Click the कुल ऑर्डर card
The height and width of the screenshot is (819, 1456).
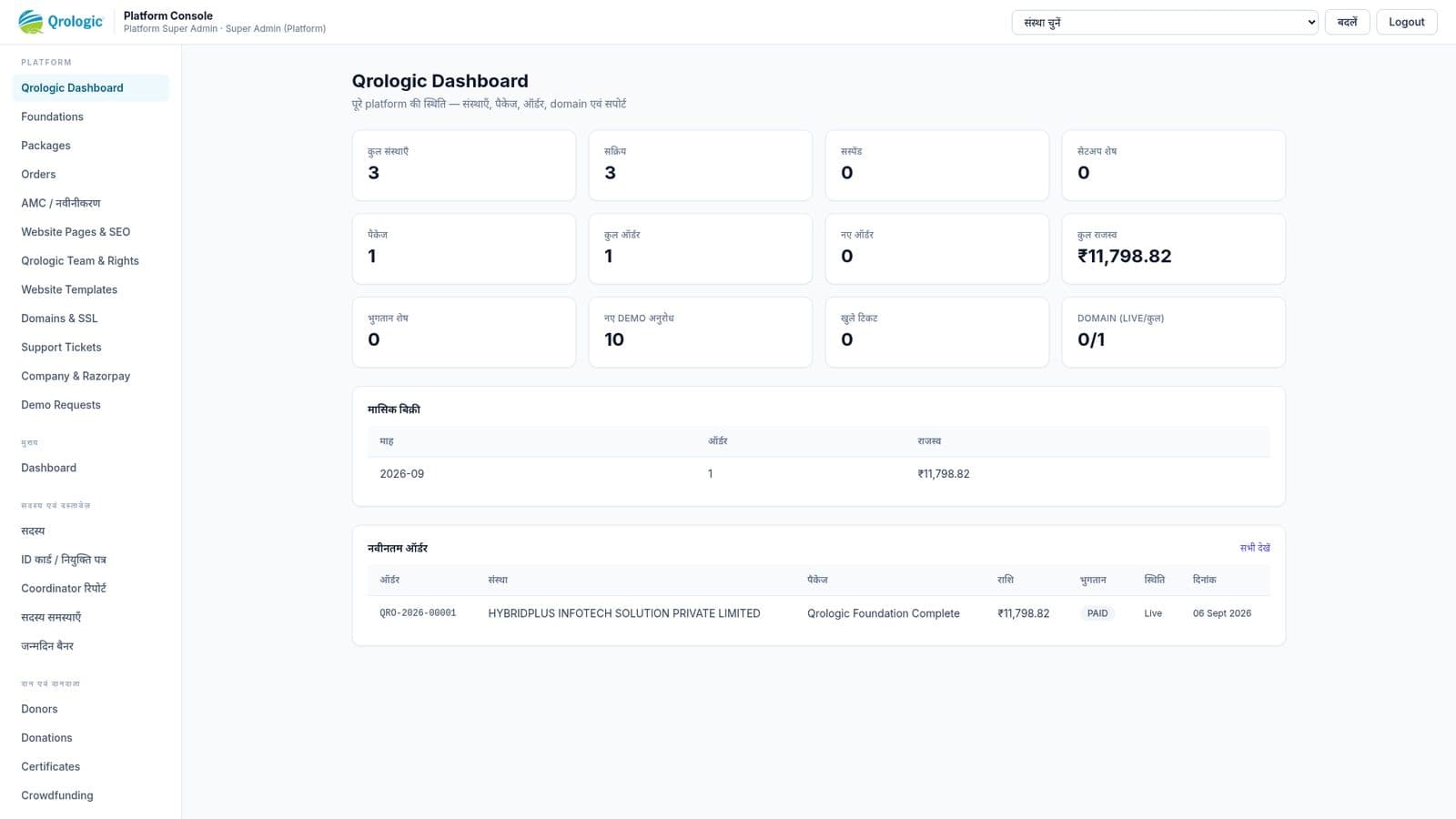(x=701, y=249)
